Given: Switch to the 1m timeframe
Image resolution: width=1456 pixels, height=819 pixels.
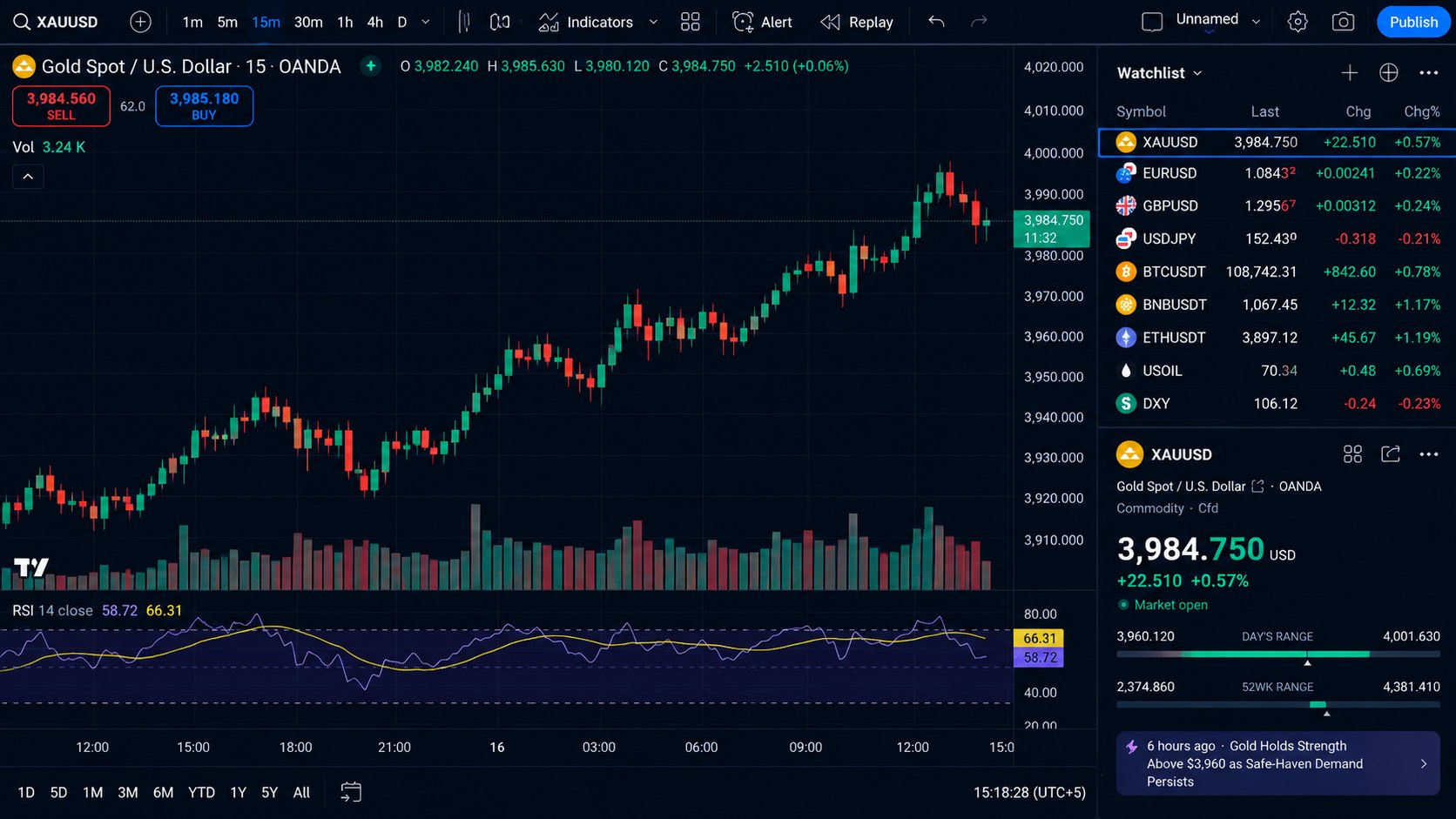Looking at the screenshot, I should [x=192, y=22].
